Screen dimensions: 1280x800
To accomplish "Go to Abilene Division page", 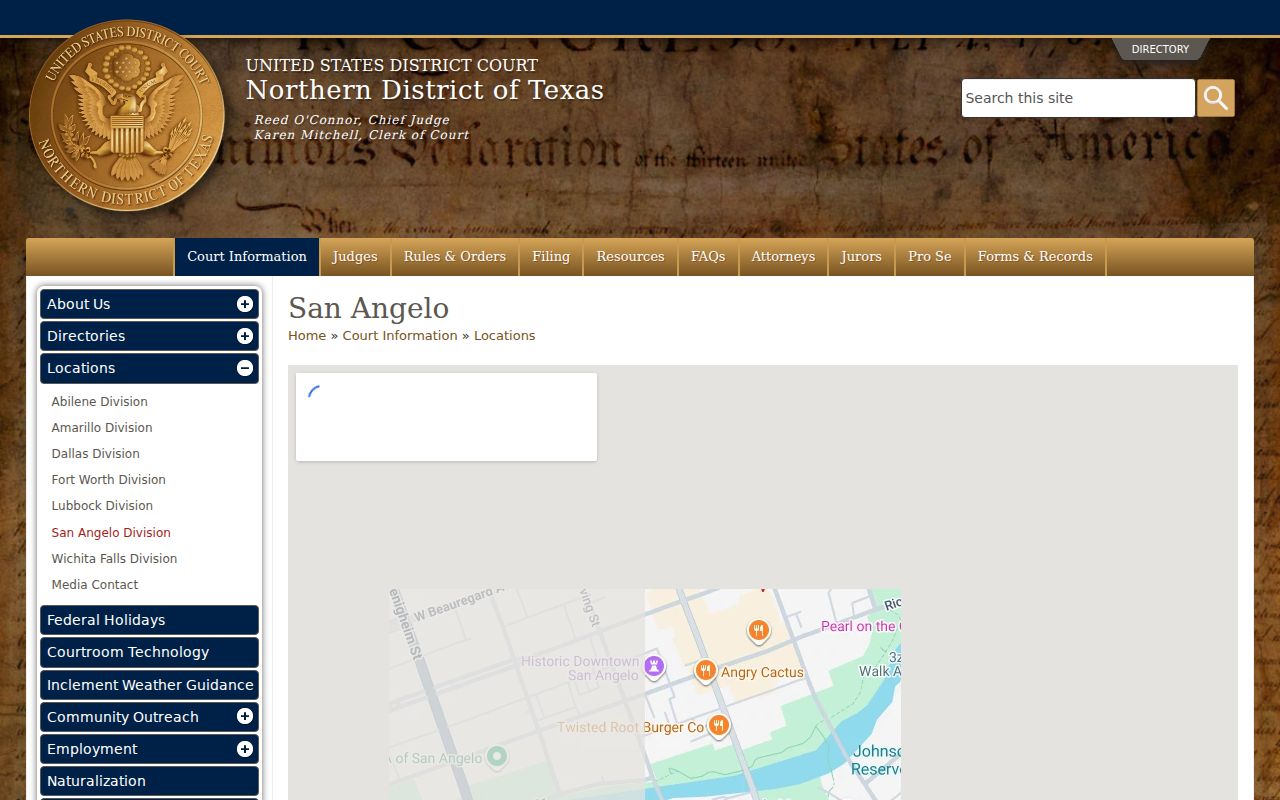I will point(100,402).
